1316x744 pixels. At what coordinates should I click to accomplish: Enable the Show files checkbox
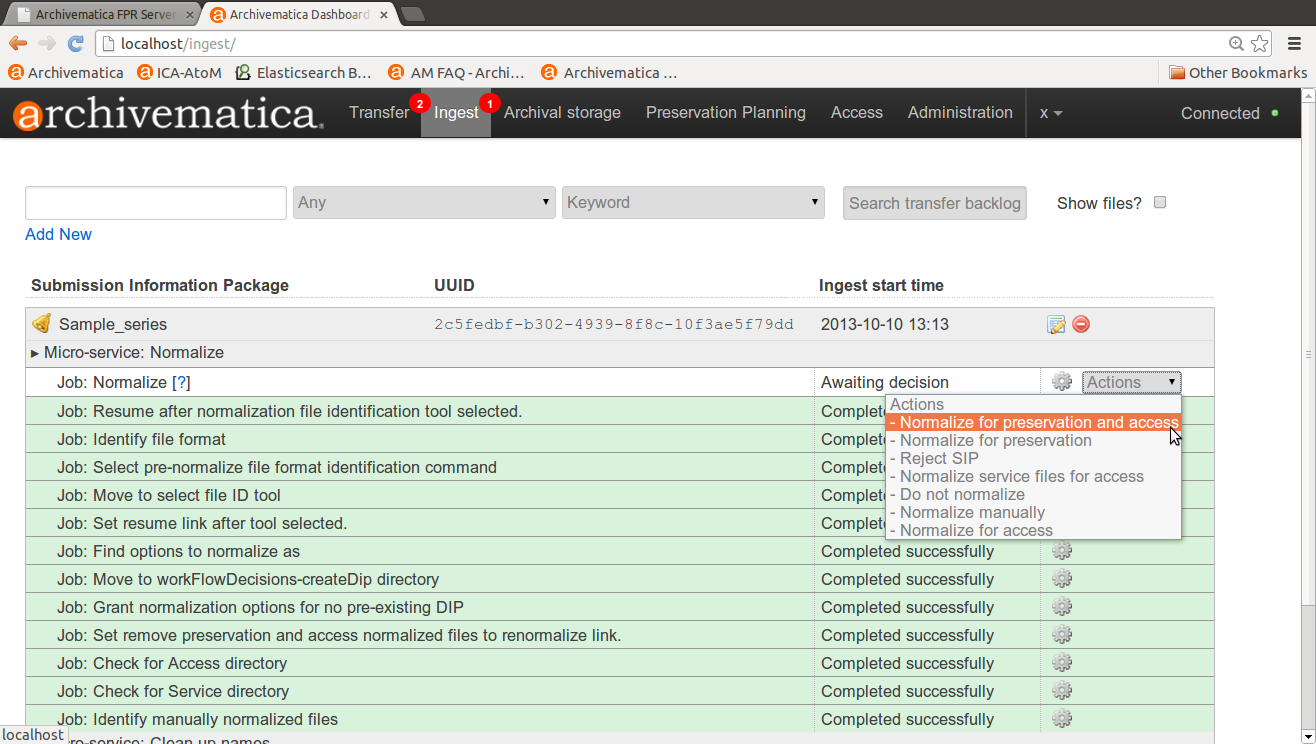pyautogui.click(x=1160, y=202)
